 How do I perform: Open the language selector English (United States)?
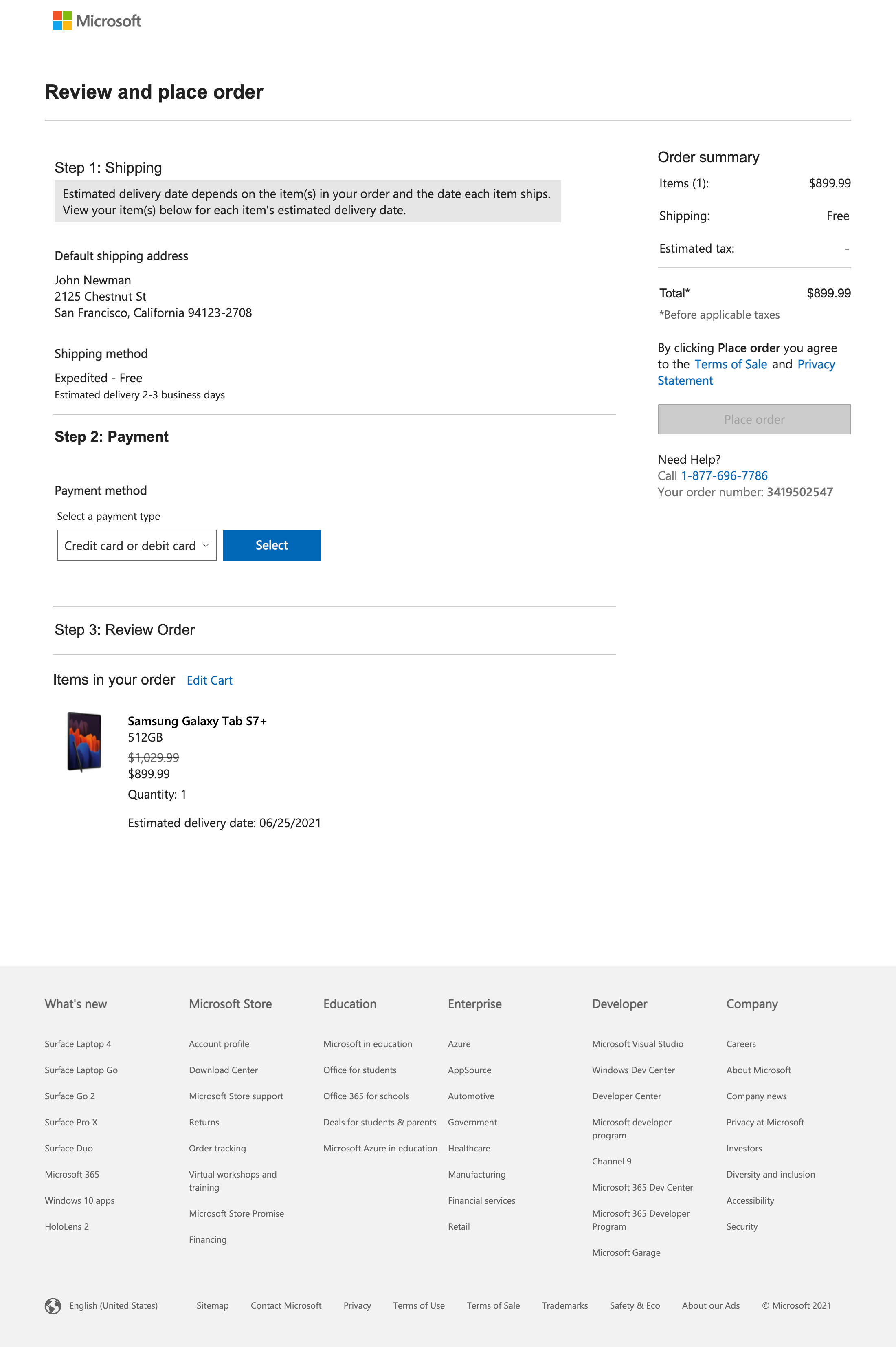[x=112, y=1305]
